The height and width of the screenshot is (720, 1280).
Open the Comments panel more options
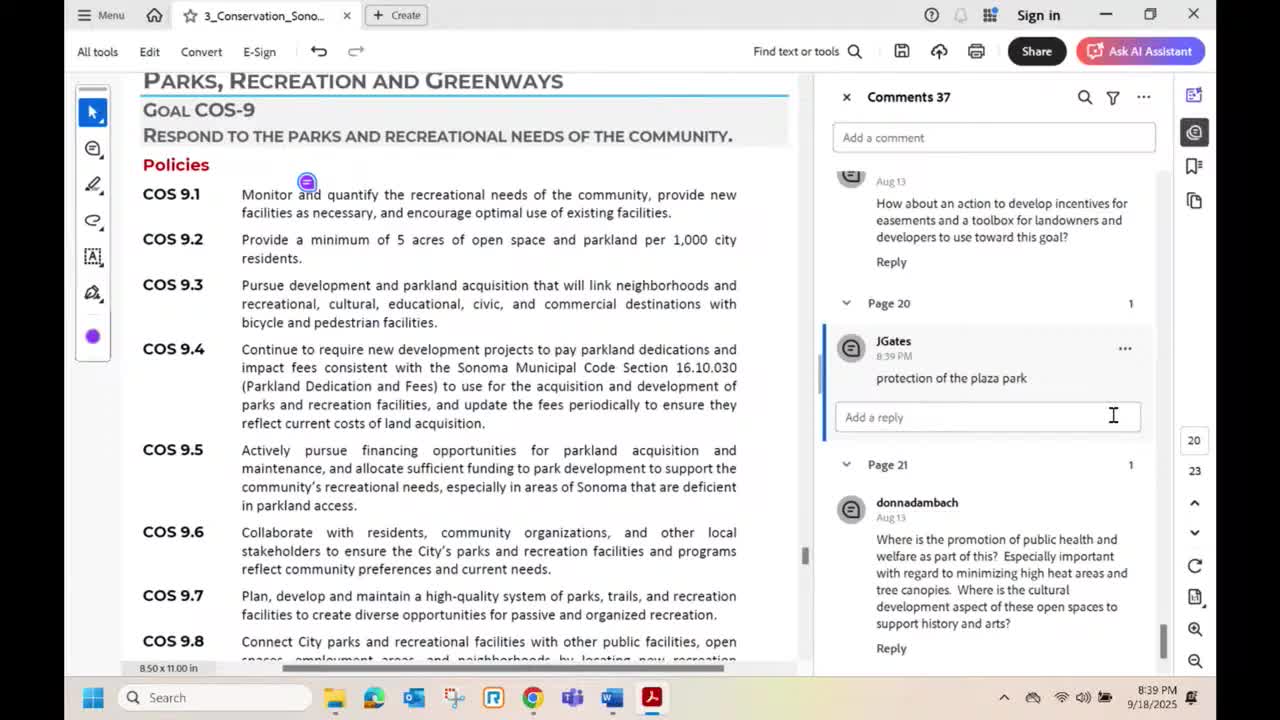coord(1143,97)
